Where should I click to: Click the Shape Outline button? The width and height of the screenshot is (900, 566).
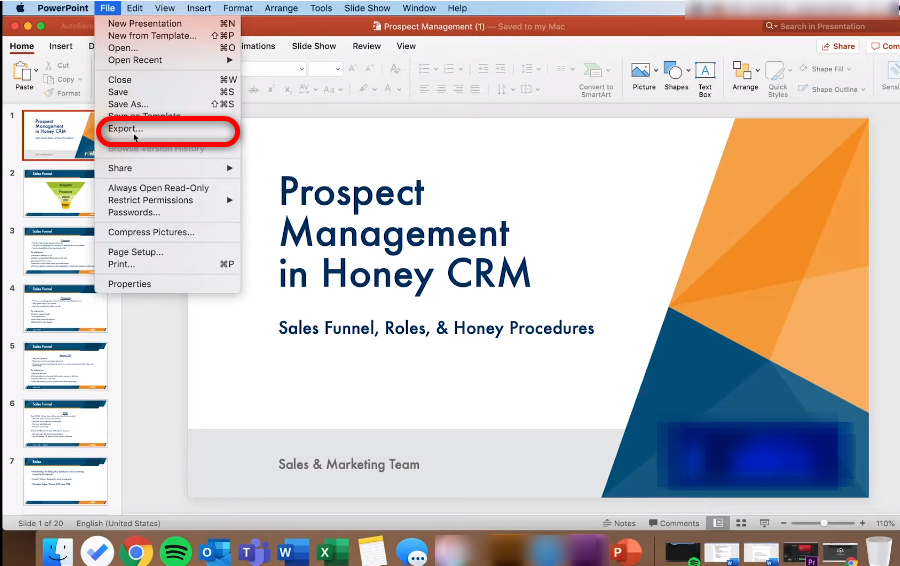831,89
